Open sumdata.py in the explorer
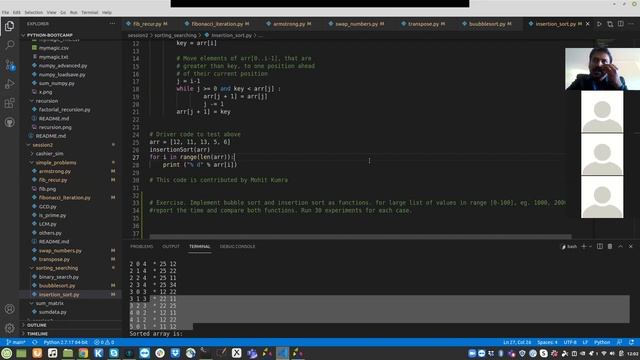The image size is (640, 360). pyautogui.click(x=53, y=312)
